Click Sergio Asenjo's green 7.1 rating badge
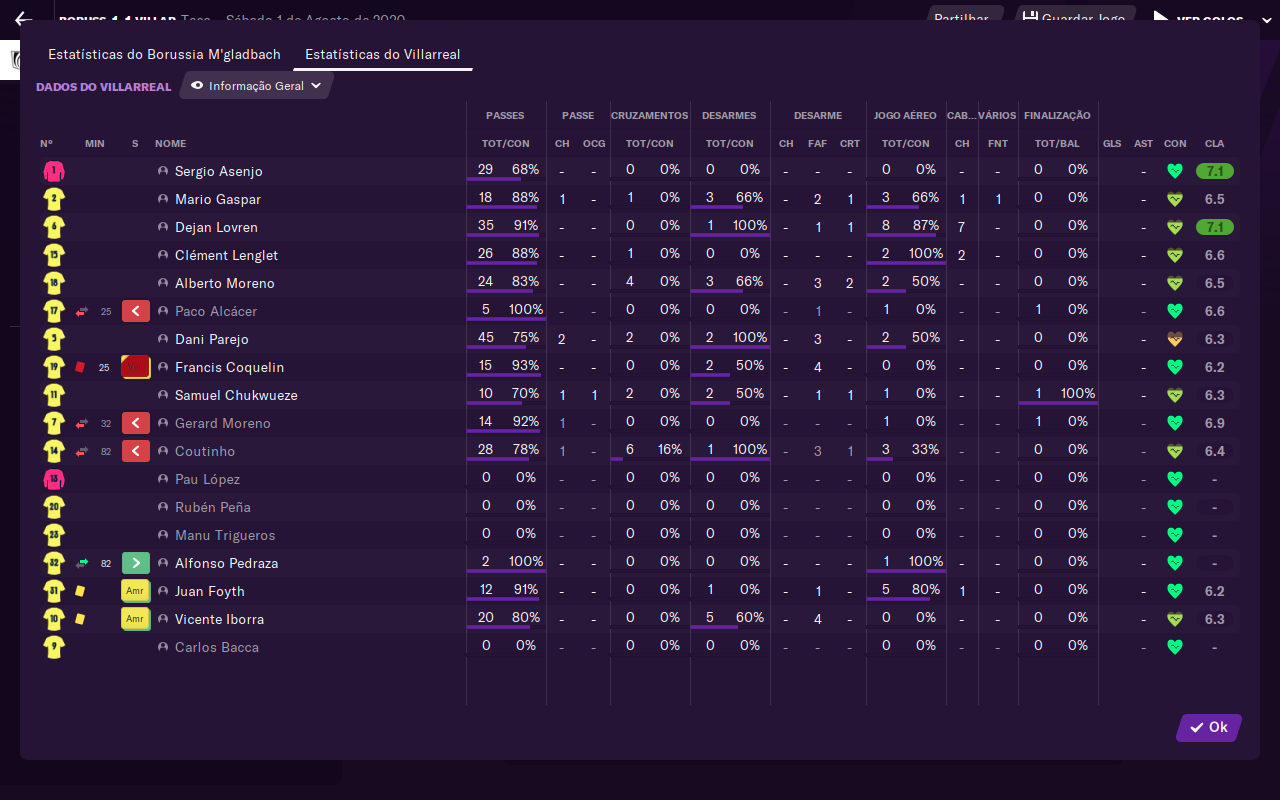 (x=1215, y=171)
